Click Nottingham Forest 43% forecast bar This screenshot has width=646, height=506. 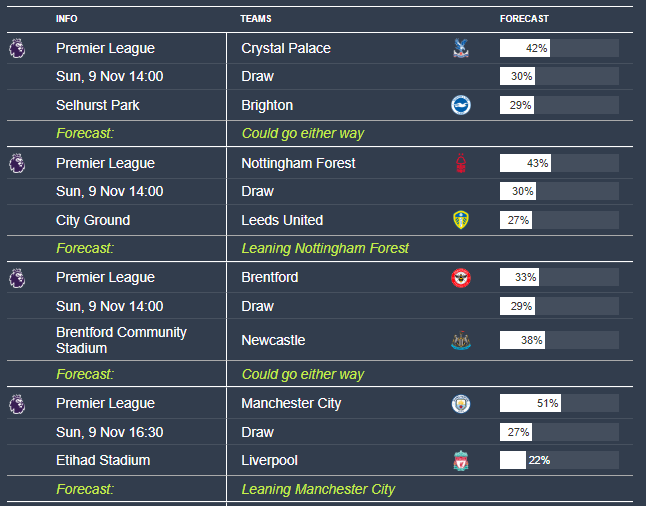[559, 163]
